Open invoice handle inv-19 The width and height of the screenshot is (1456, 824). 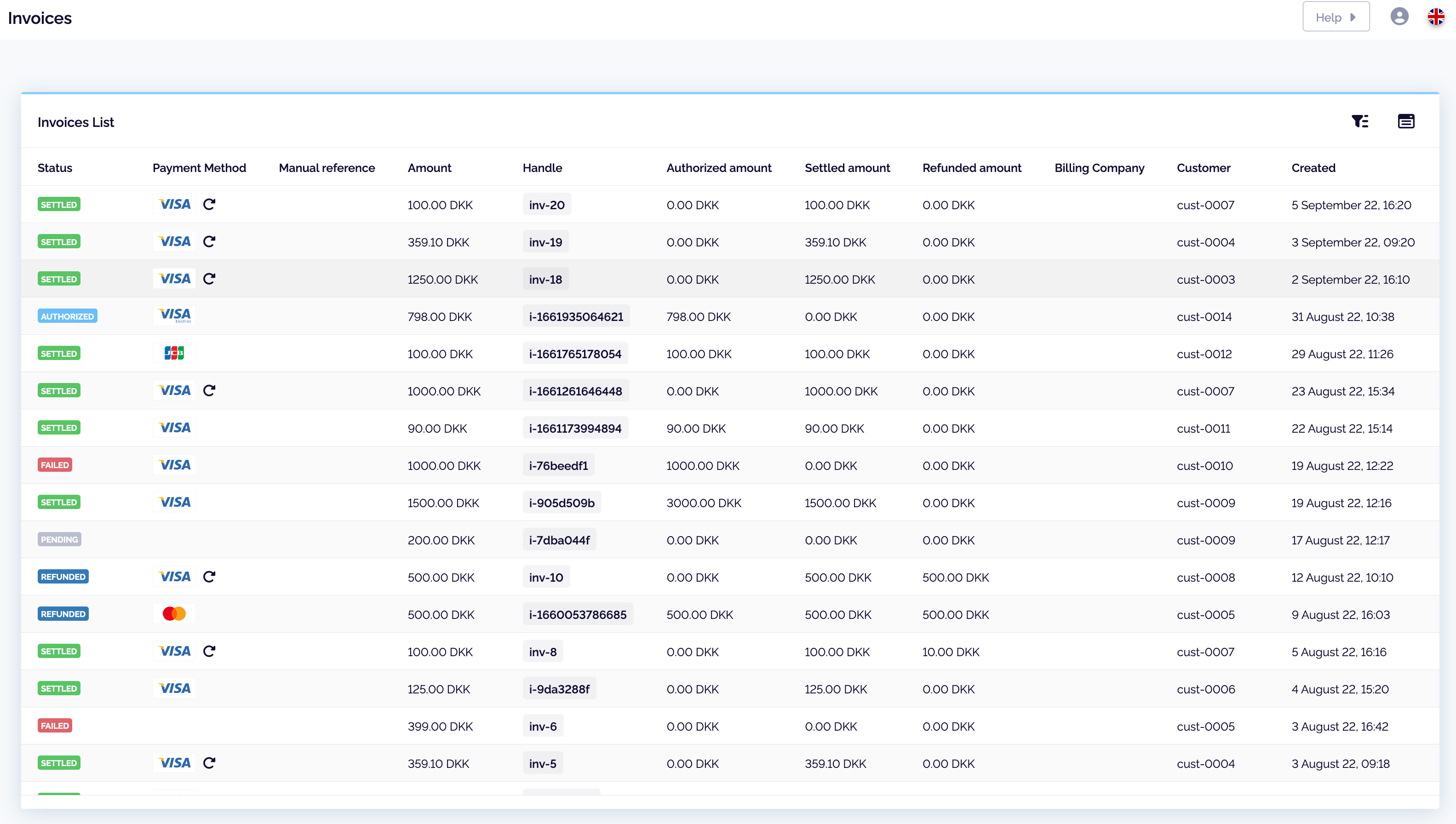545,242
